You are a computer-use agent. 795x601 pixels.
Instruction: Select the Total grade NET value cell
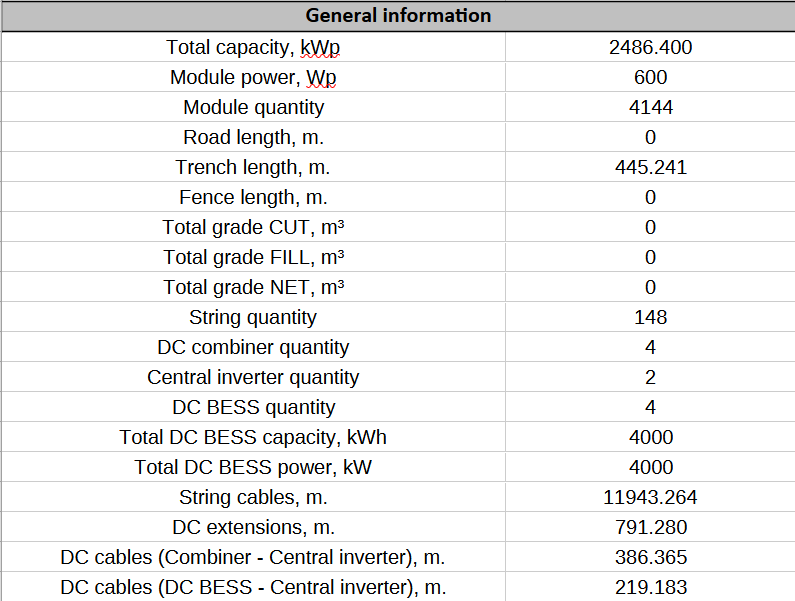click(651, 287)
